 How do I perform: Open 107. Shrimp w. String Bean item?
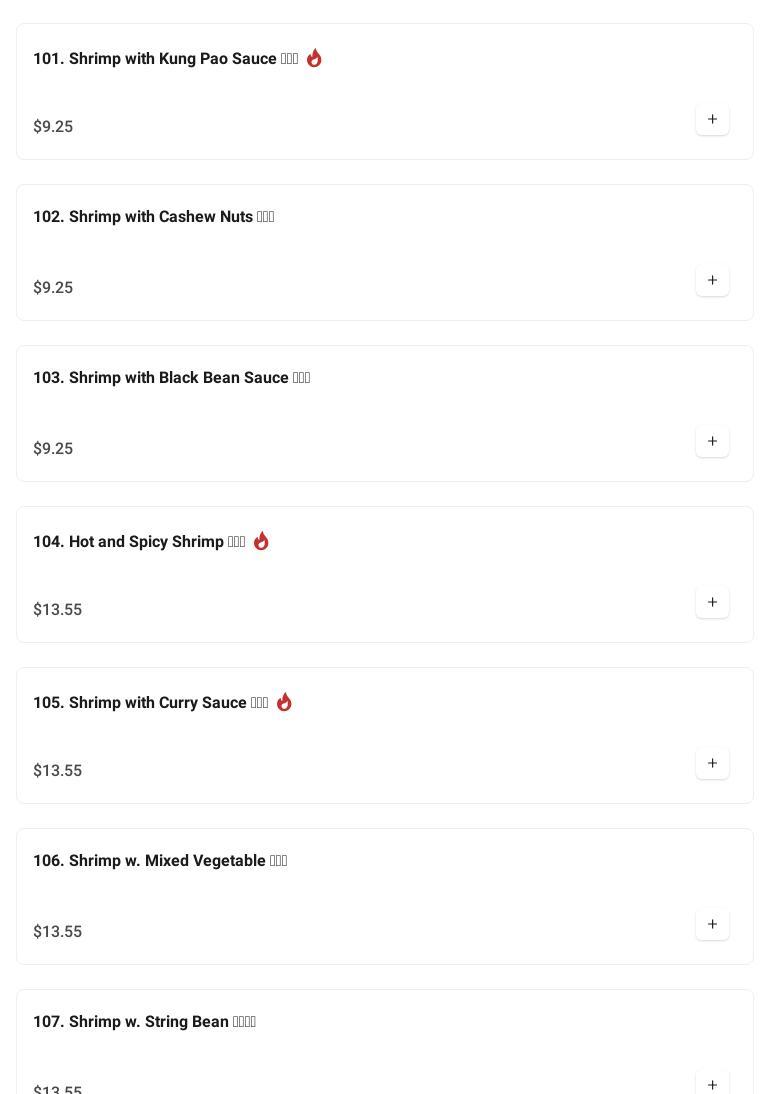pyautogui.click(x=144, y=1022)
